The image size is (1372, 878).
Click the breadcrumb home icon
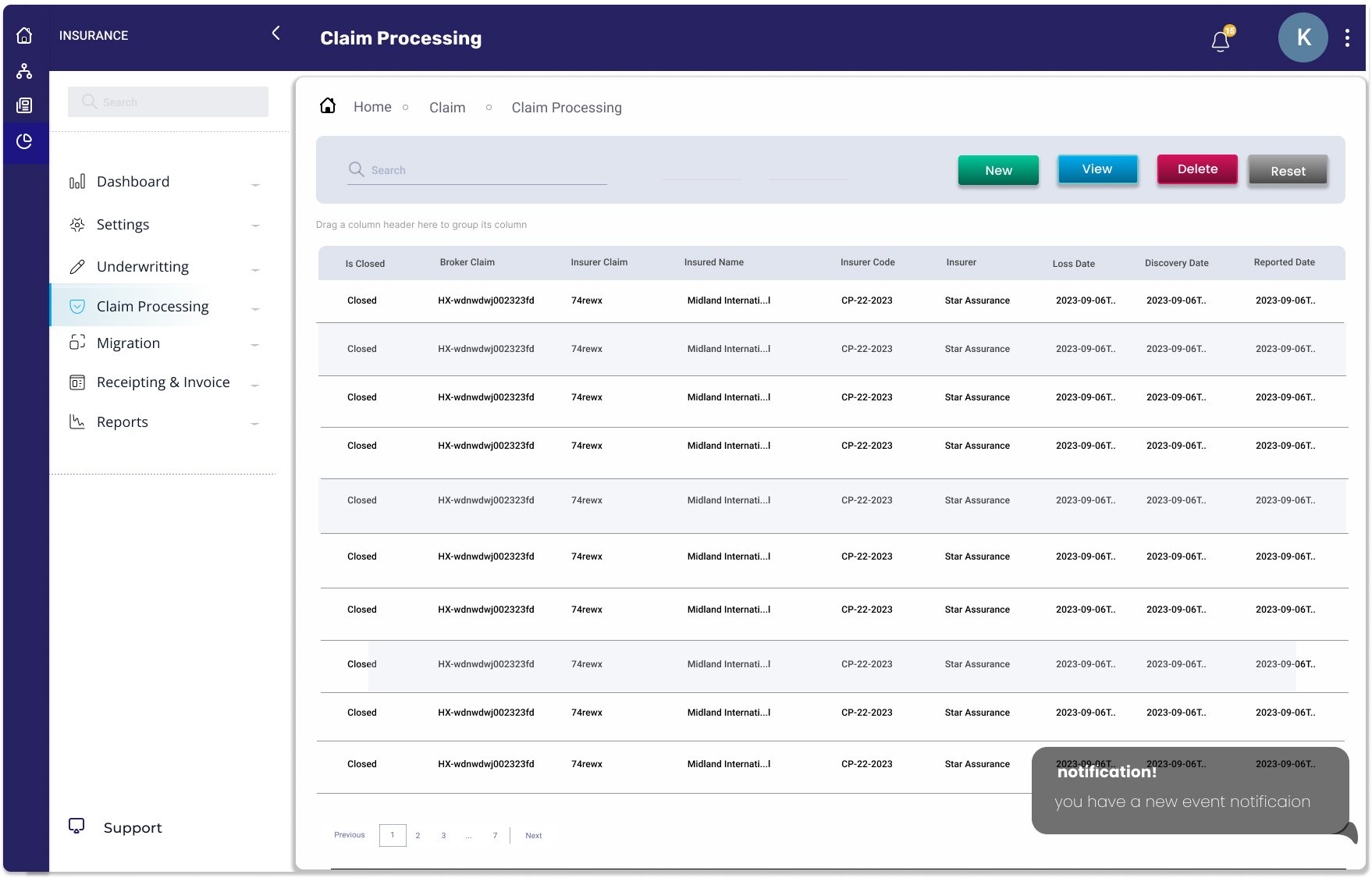coord(328,106)
